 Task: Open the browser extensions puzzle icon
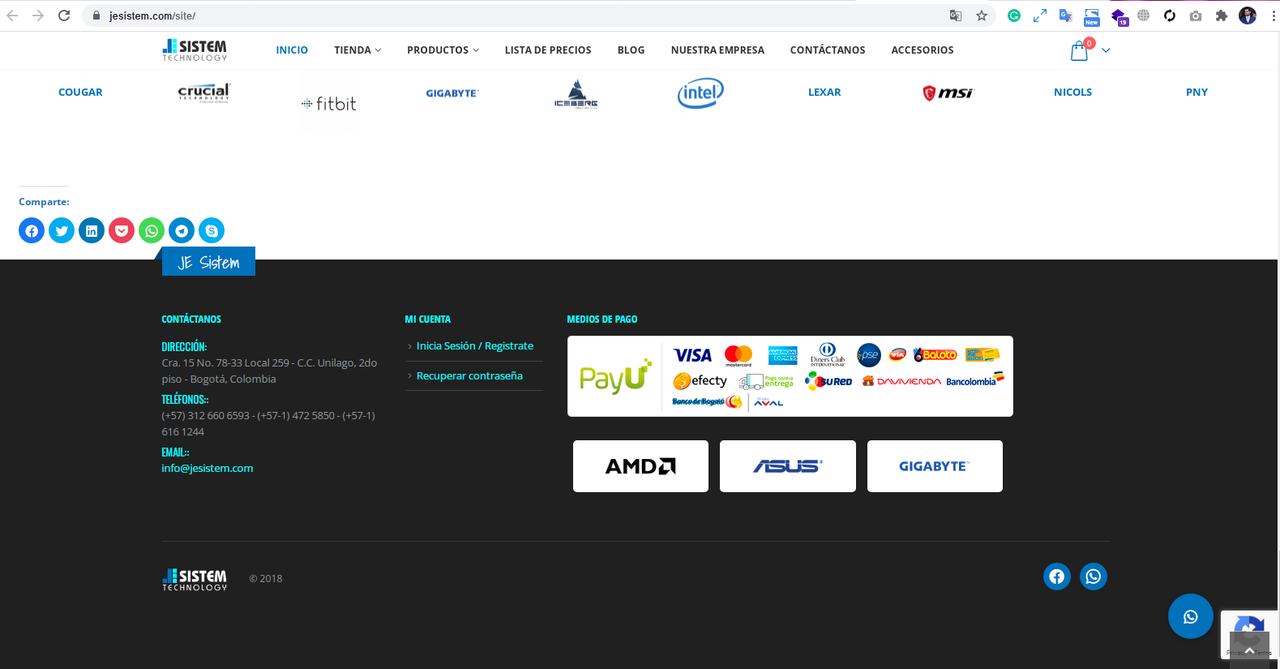click(x=1221, y=16)
